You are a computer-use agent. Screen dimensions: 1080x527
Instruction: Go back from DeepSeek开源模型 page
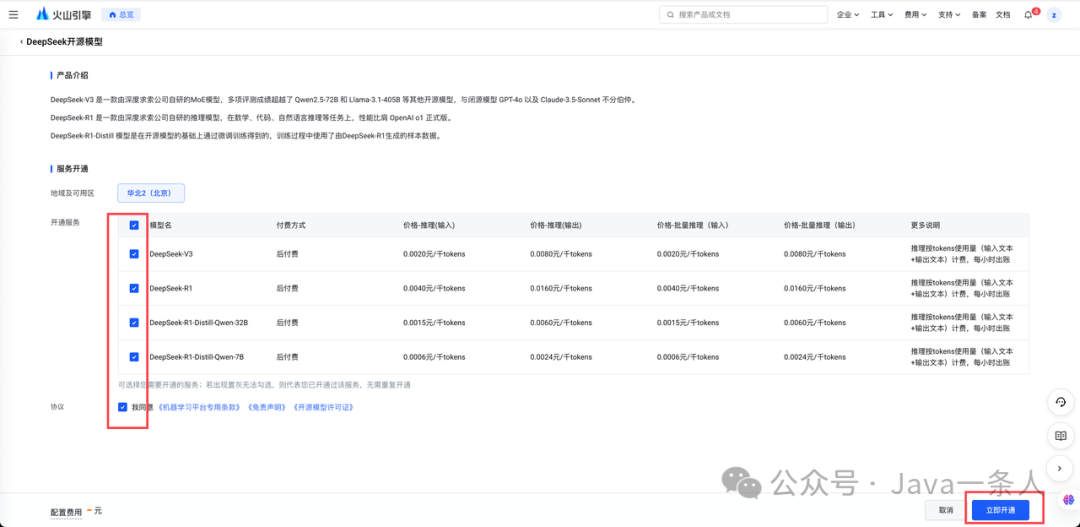click(x=21, y=42)
